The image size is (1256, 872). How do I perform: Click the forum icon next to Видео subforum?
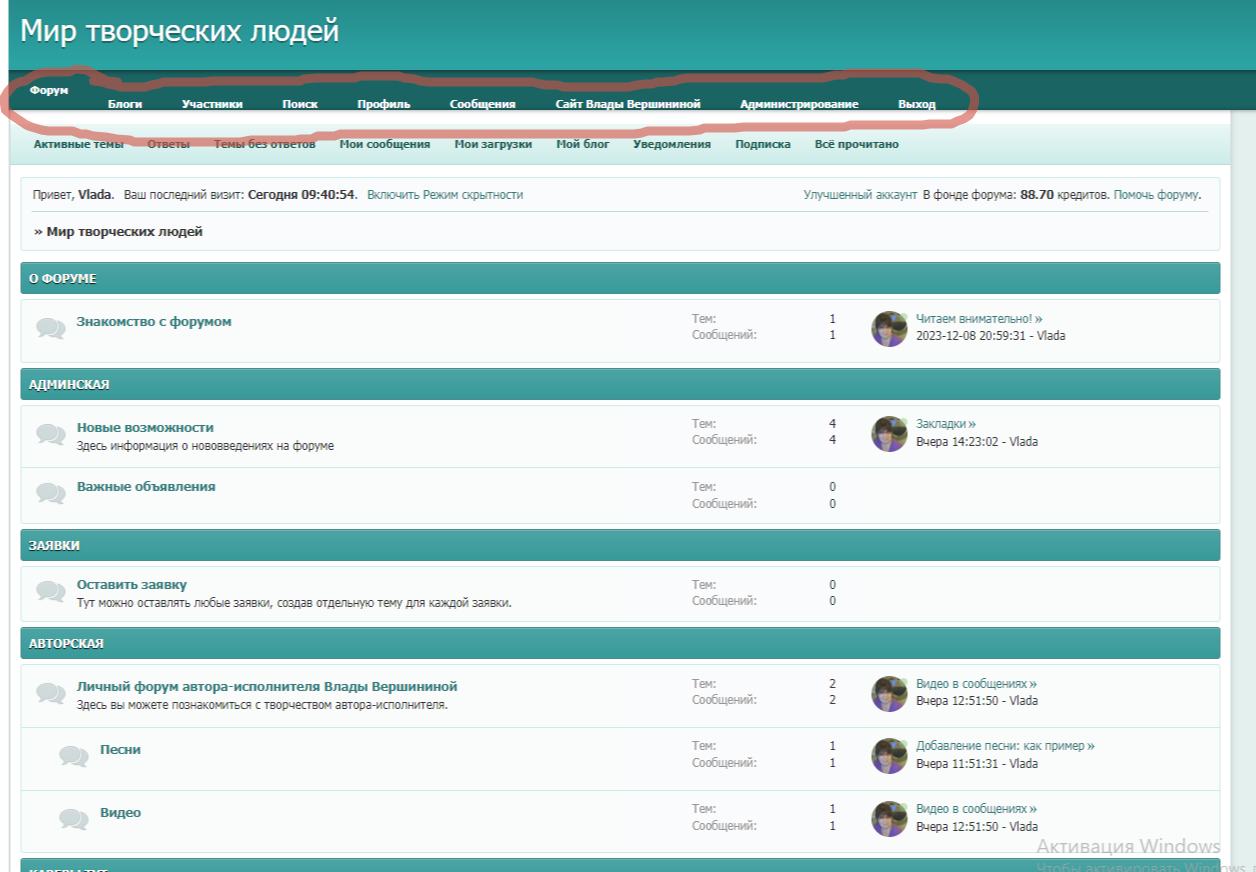coord(74,819)
